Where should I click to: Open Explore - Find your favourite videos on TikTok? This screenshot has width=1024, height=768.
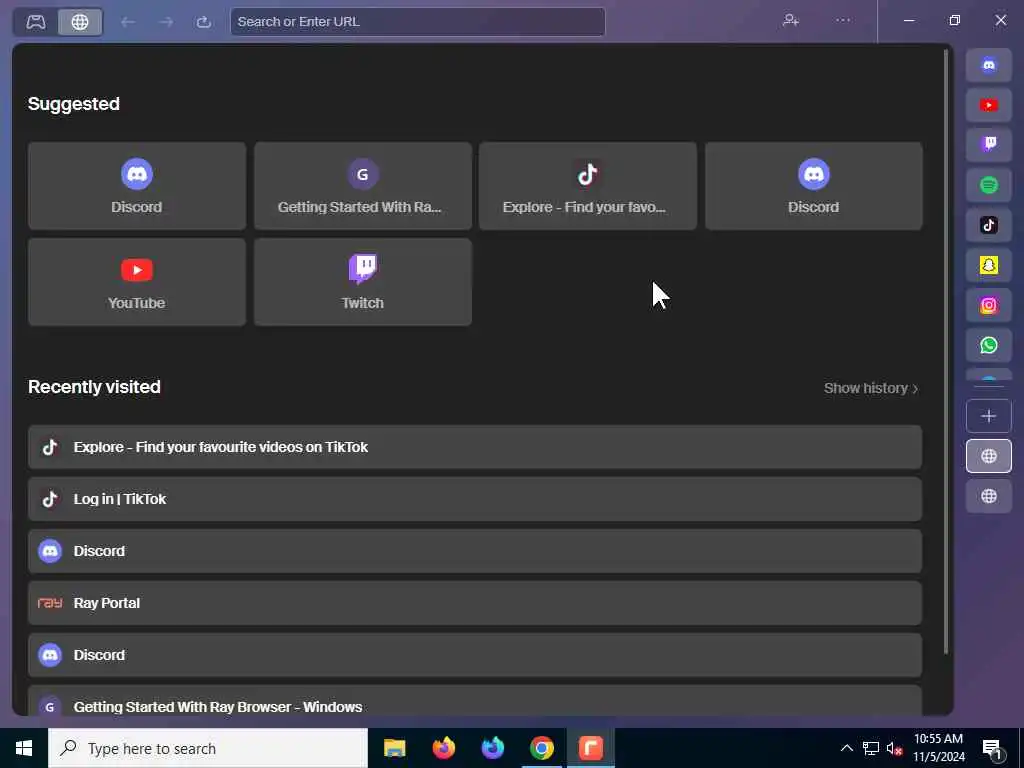point(475,447)
